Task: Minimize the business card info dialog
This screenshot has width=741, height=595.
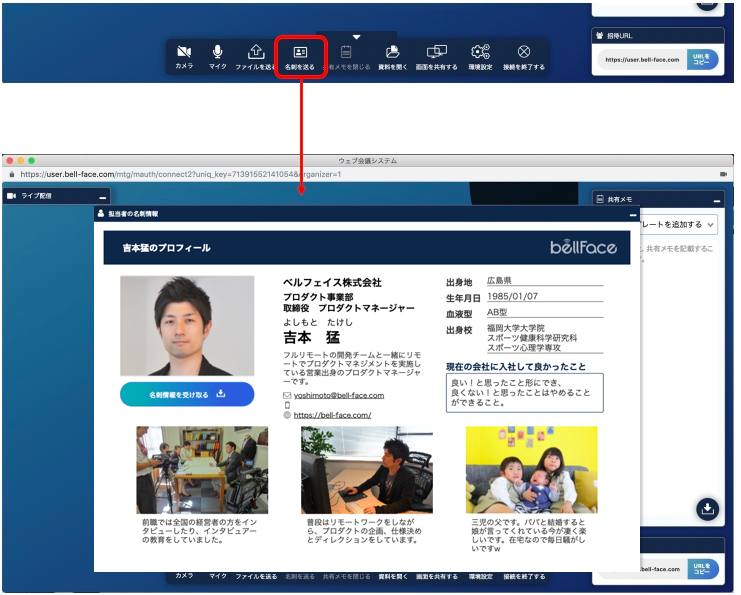Action: click(633, 215)
